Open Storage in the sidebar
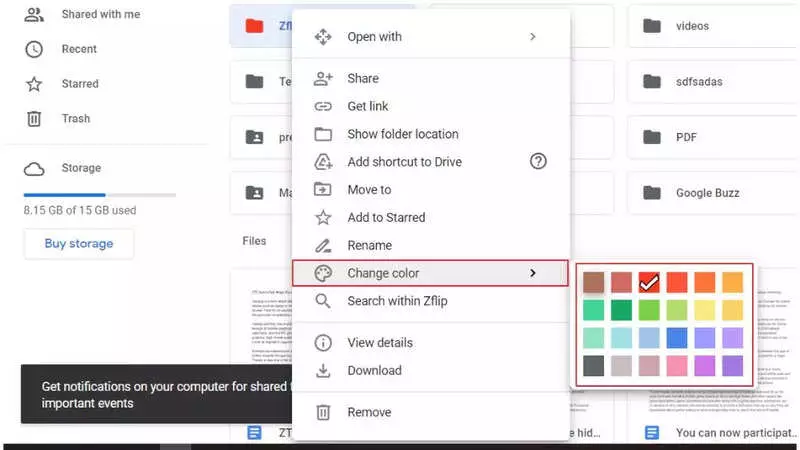The width and height of the screenshot is (800, 450). pos(81,168)
